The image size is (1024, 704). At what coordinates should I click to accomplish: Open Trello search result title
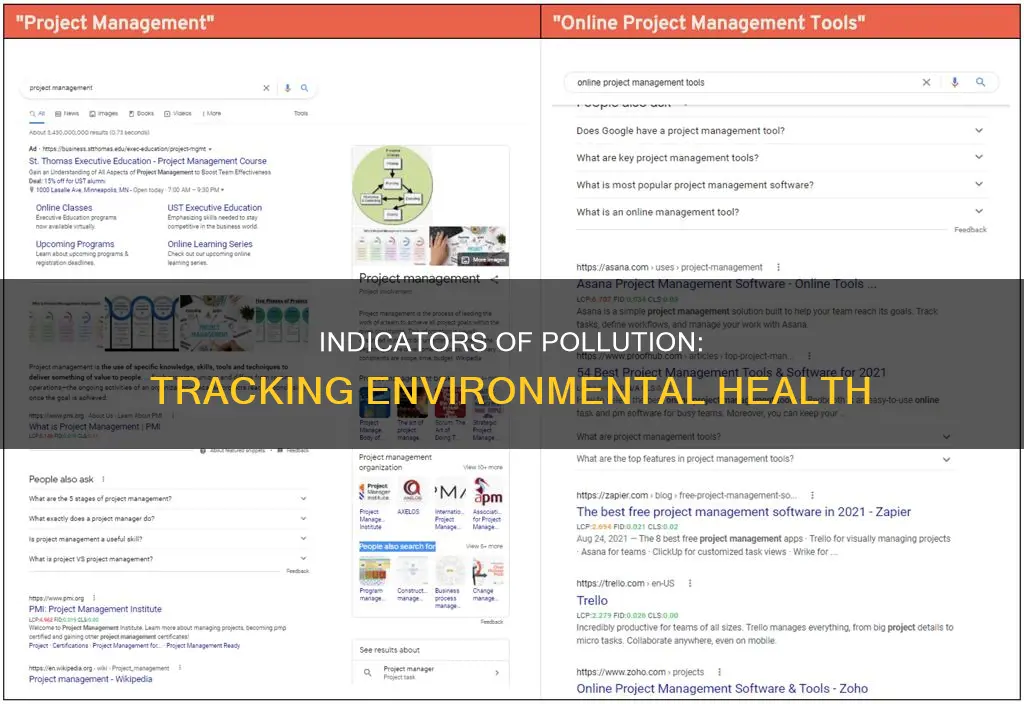[x=592, y=601]
